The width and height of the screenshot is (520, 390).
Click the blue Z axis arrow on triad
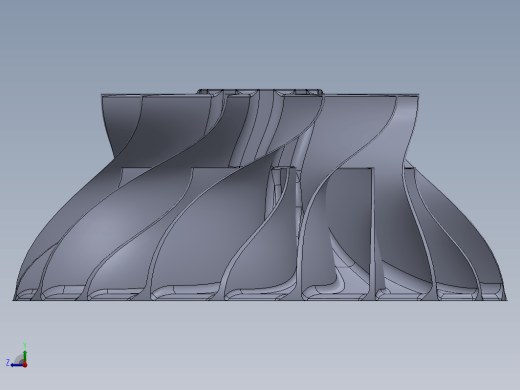point(17,365)
